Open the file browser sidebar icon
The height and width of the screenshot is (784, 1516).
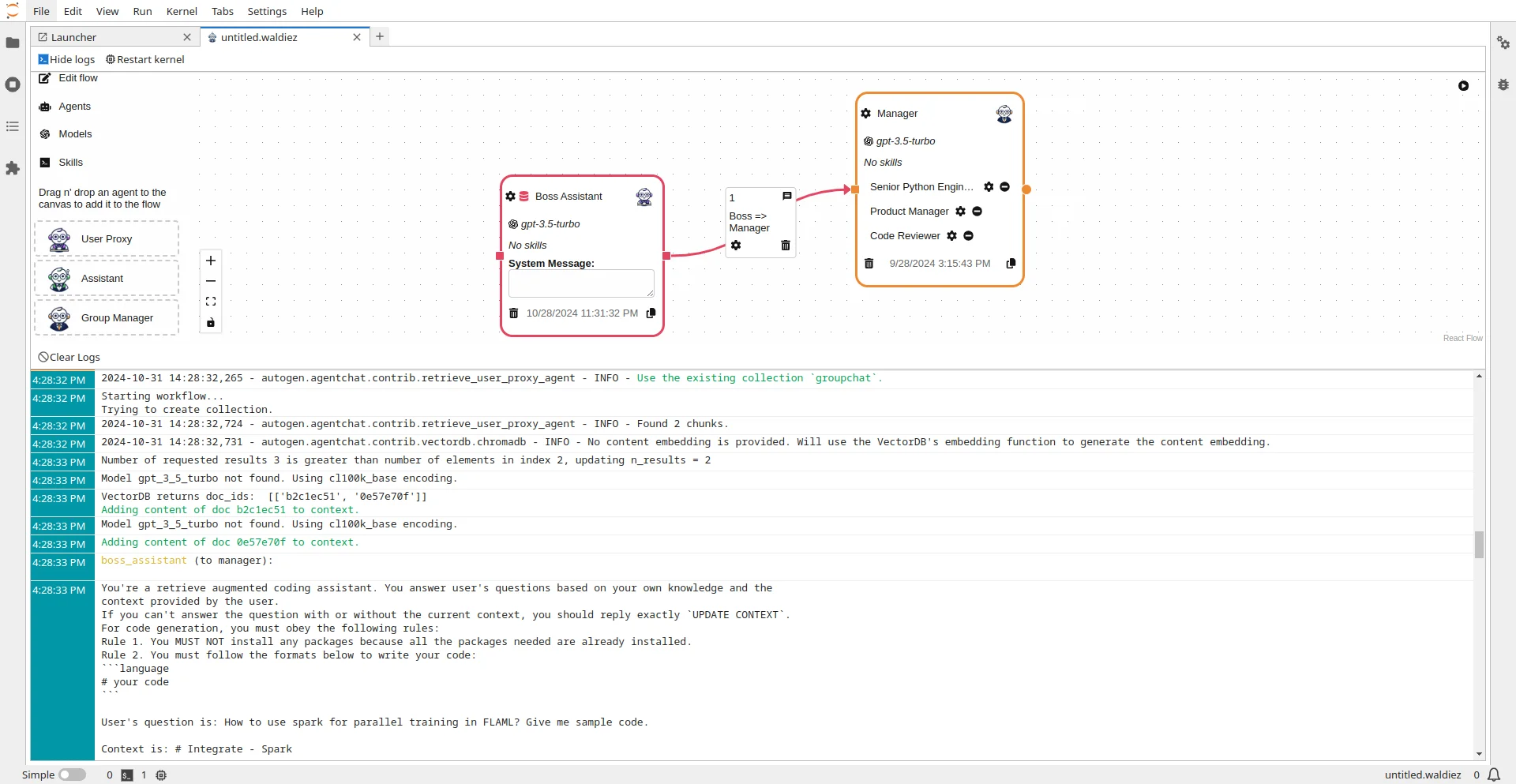click(x=13, y=43)
